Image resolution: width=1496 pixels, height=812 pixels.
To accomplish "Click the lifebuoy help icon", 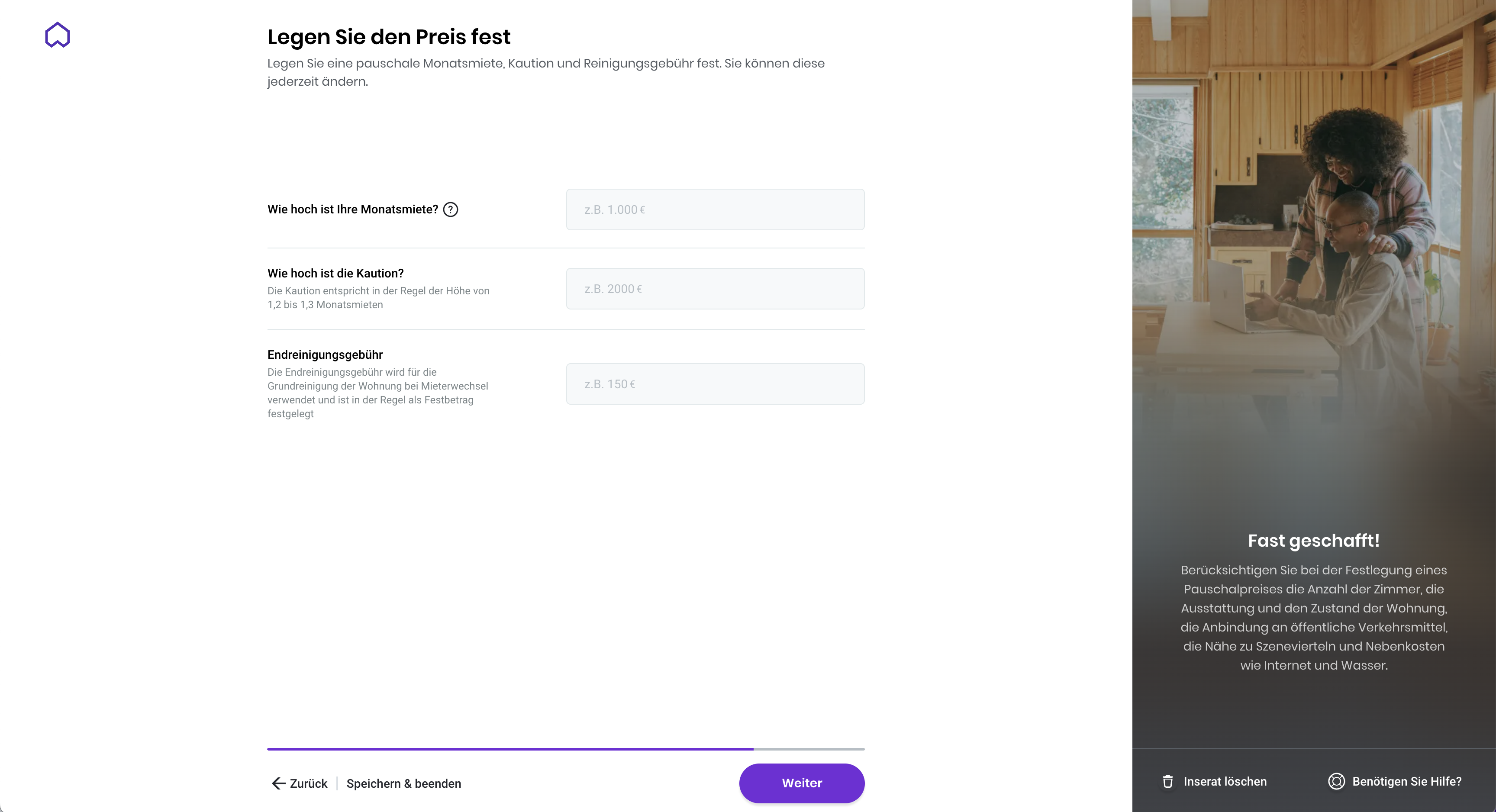I will 1336,782.
